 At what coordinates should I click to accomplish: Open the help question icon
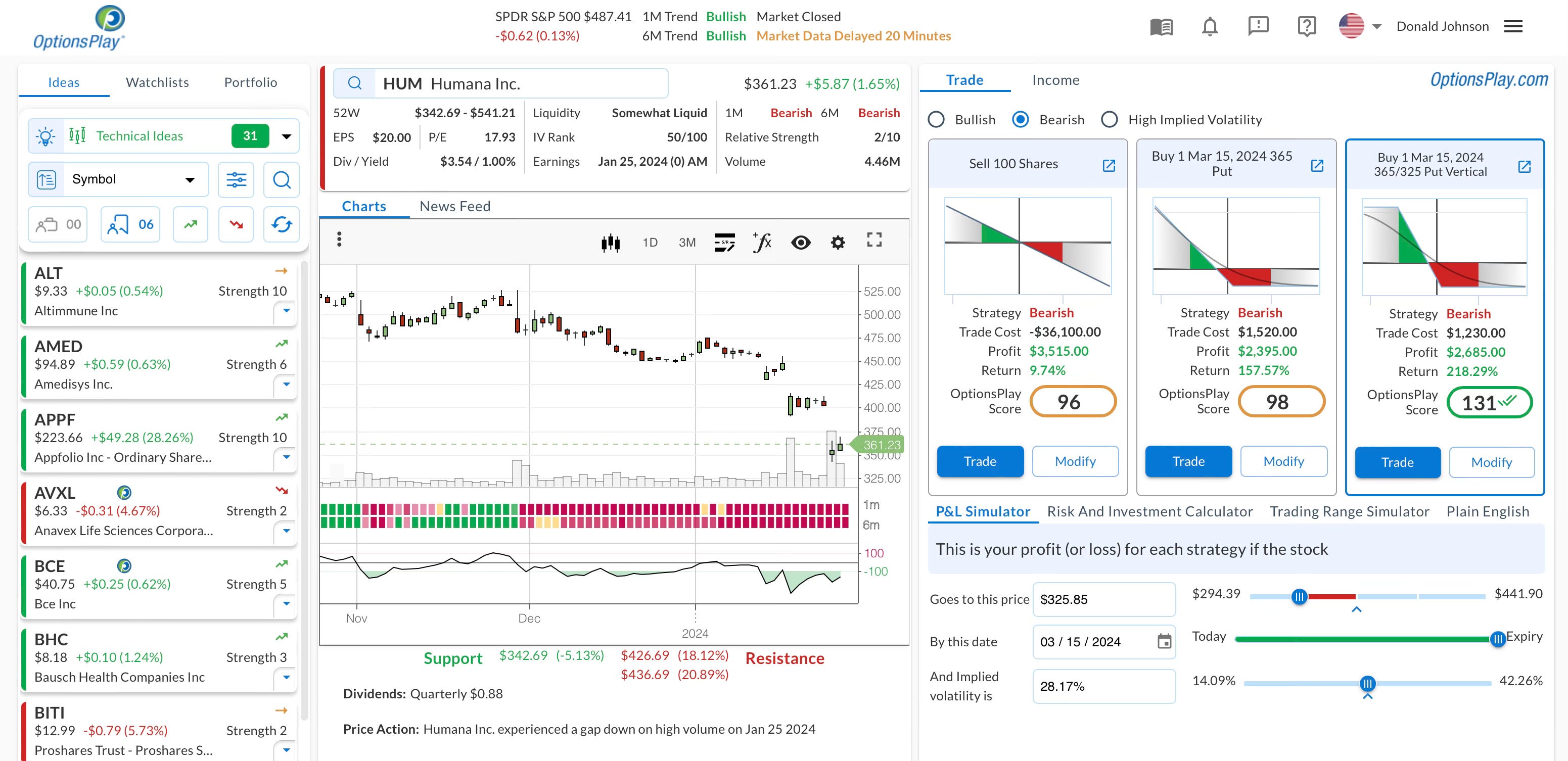click(1307, 26)
